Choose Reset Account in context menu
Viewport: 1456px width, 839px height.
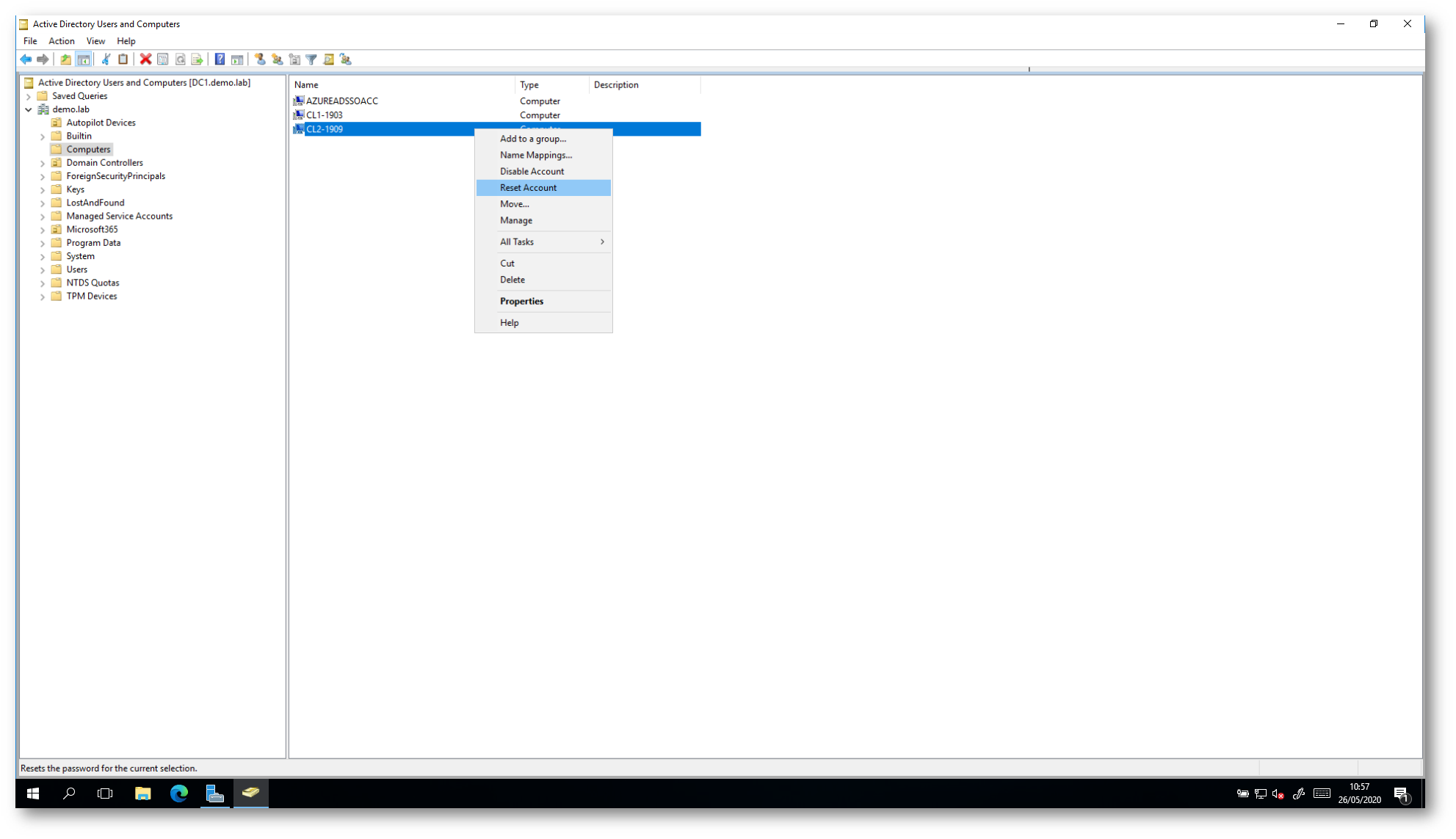coord(543,188)
